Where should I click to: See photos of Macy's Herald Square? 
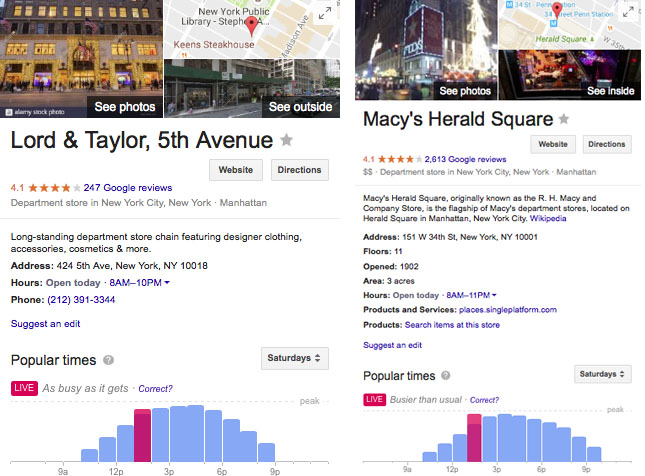tap(465, 91)
